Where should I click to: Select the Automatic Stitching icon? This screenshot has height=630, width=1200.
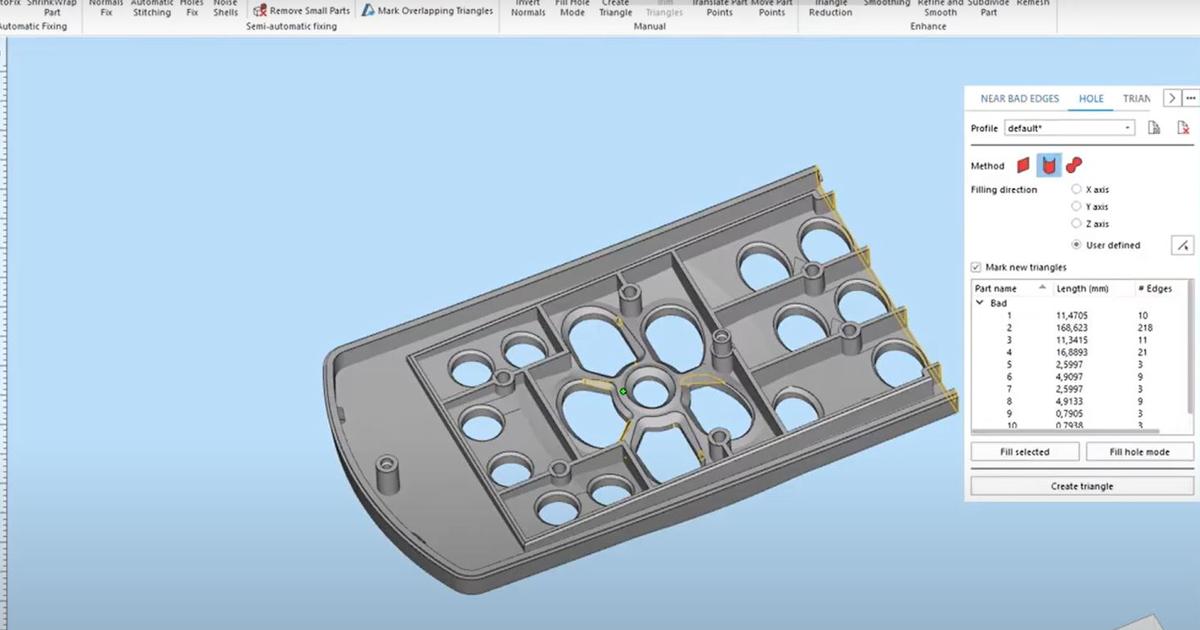[152, 9]
